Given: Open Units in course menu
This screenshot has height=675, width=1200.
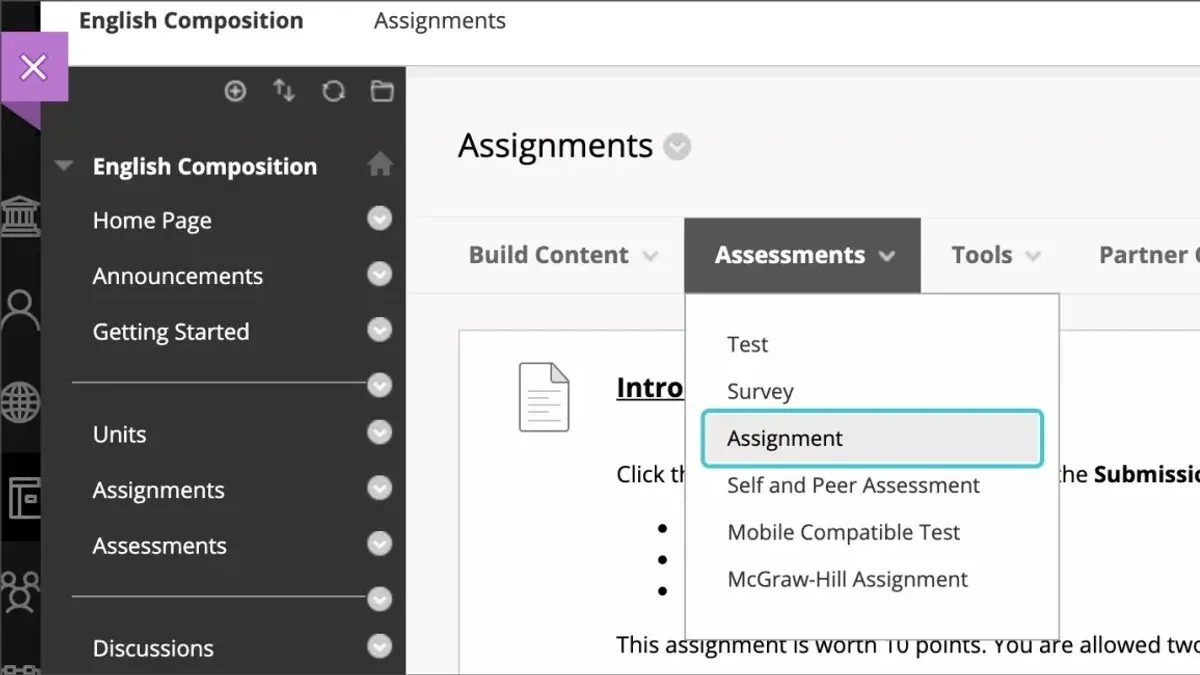Looking at the screenshot, I should pyautogui.click(x=119, y=434).
